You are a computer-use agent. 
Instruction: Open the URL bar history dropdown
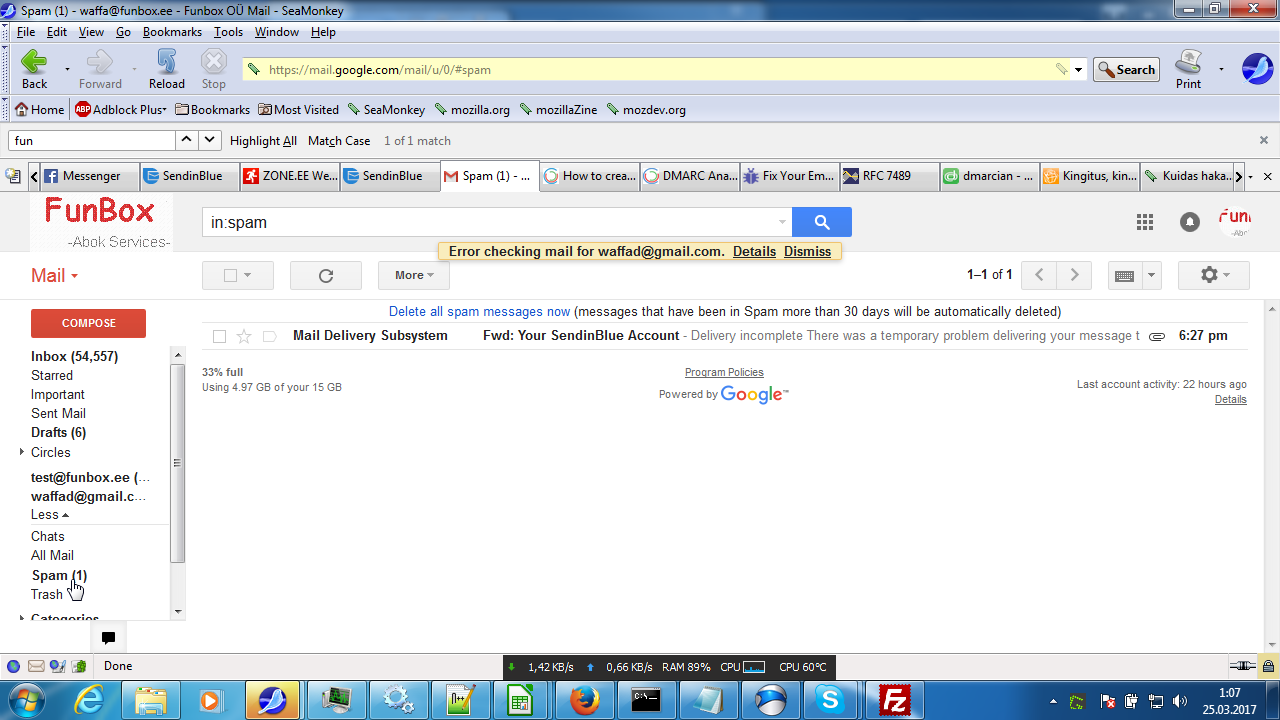[1078, 70]
